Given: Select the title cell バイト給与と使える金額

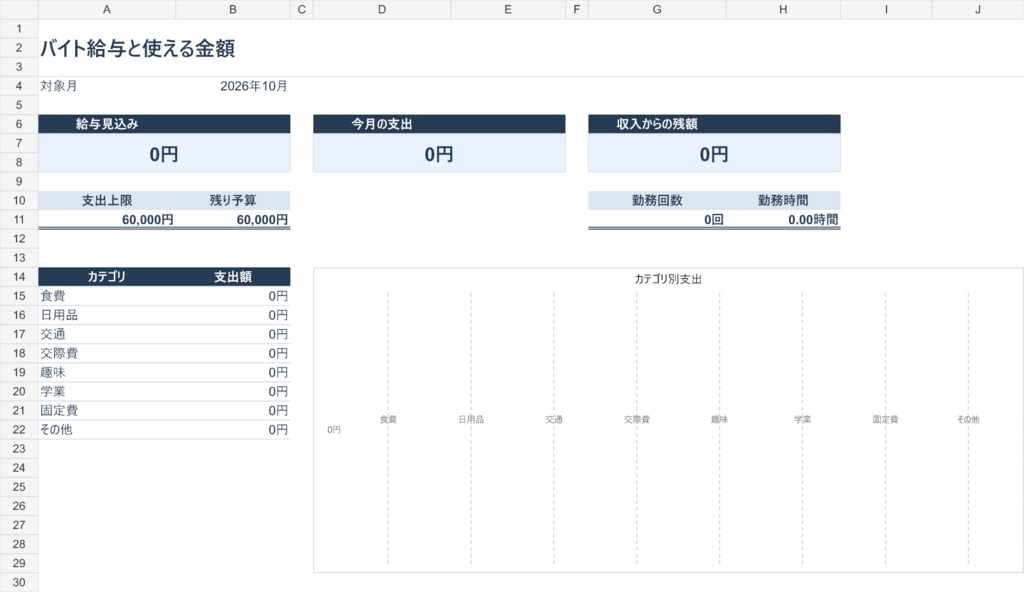Looking at the screenshot, I should pos(138,48).
